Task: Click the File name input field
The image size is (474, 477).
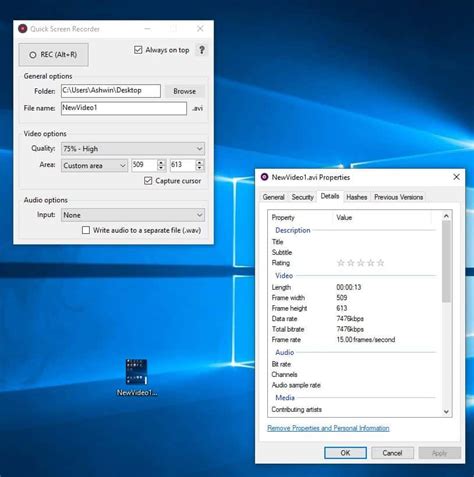Action: (124, 108)
